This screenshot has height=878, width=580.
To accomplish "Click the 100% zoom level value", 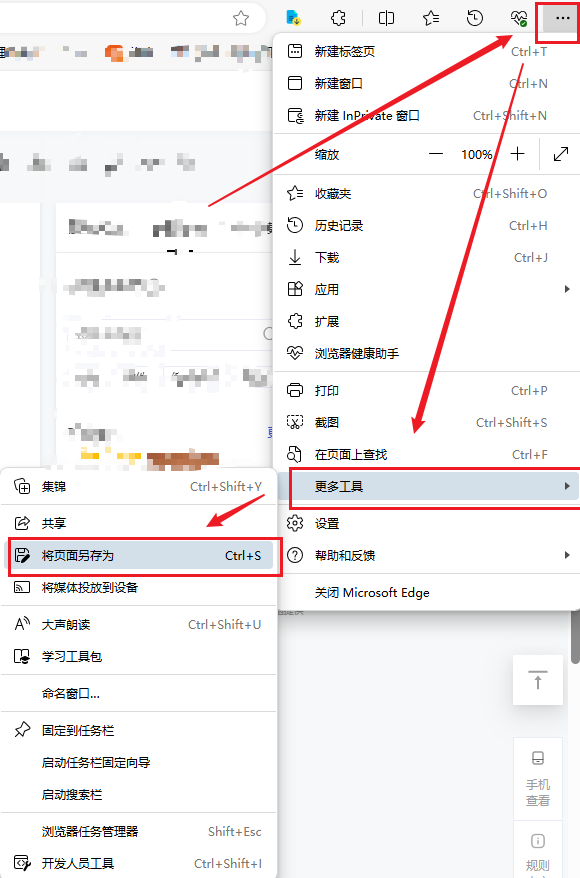I will click(x=476, y=155).
